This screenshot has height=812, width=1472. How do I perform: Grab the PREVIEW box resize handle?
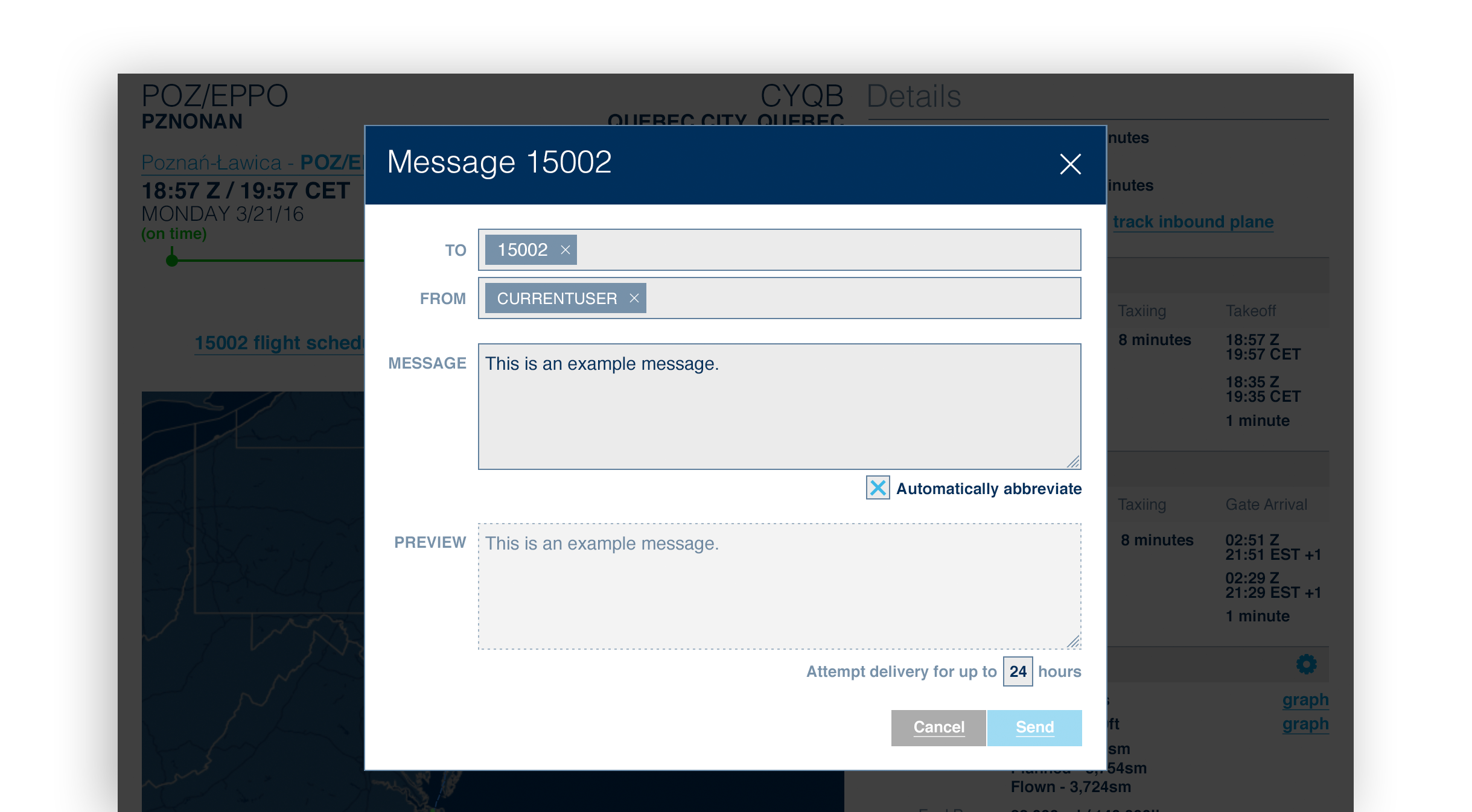[x=1073, y=641]
